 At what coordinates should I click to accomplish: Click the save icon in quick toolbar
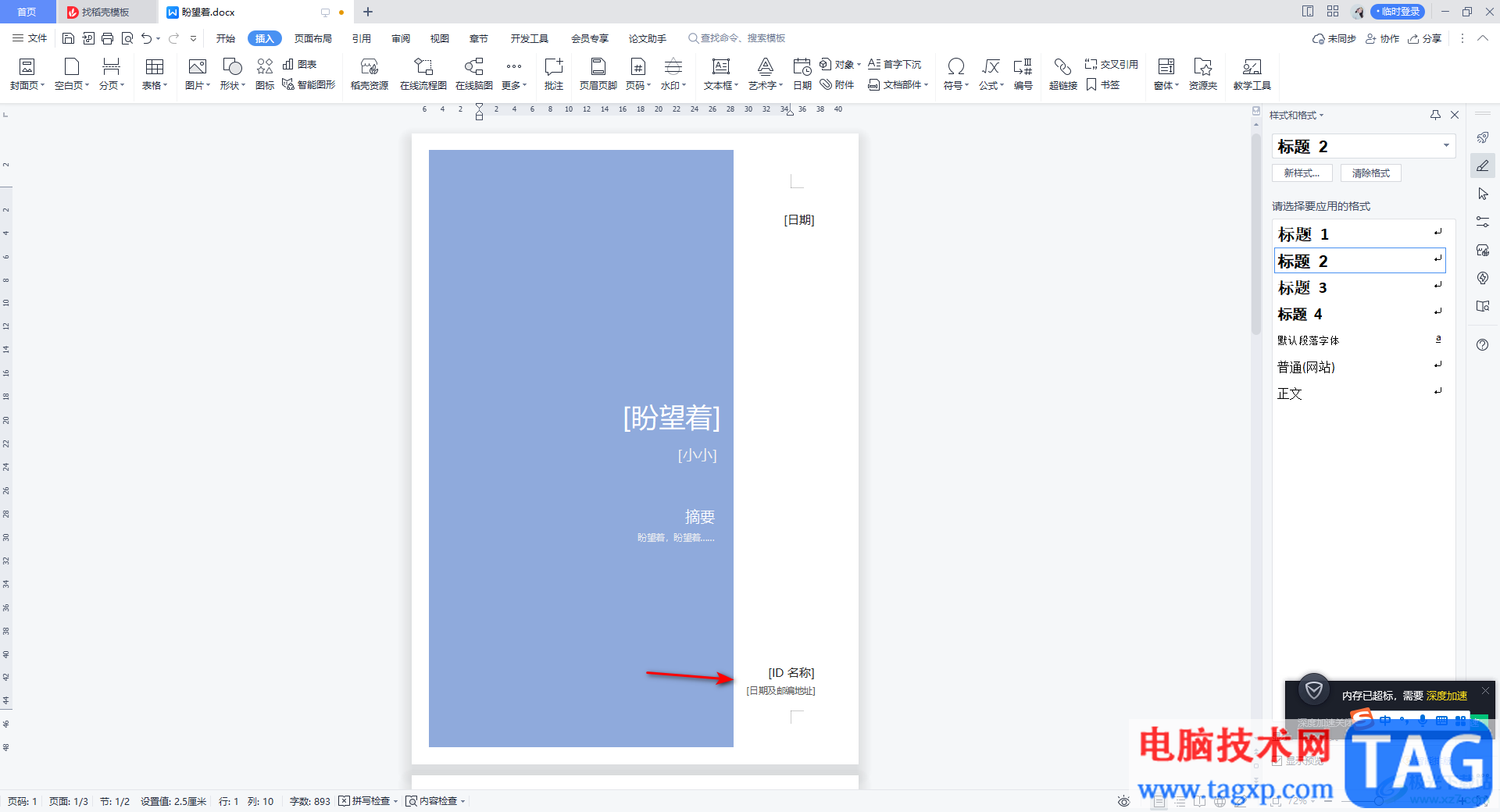[68, 38]
